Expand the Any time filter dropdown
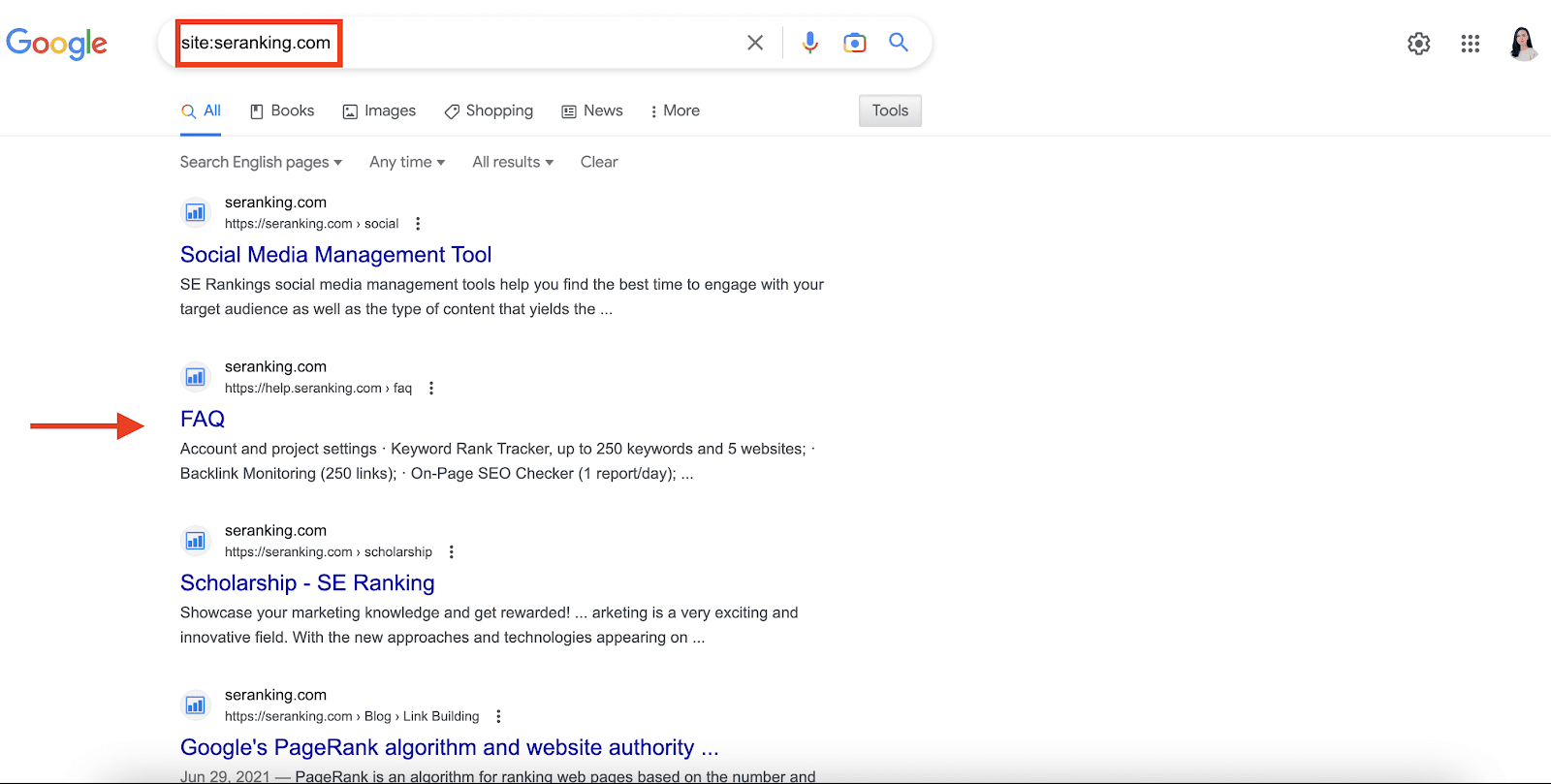Image resolution: width=1551 pixels, height=784 pixels. click(x=407, y=162)
